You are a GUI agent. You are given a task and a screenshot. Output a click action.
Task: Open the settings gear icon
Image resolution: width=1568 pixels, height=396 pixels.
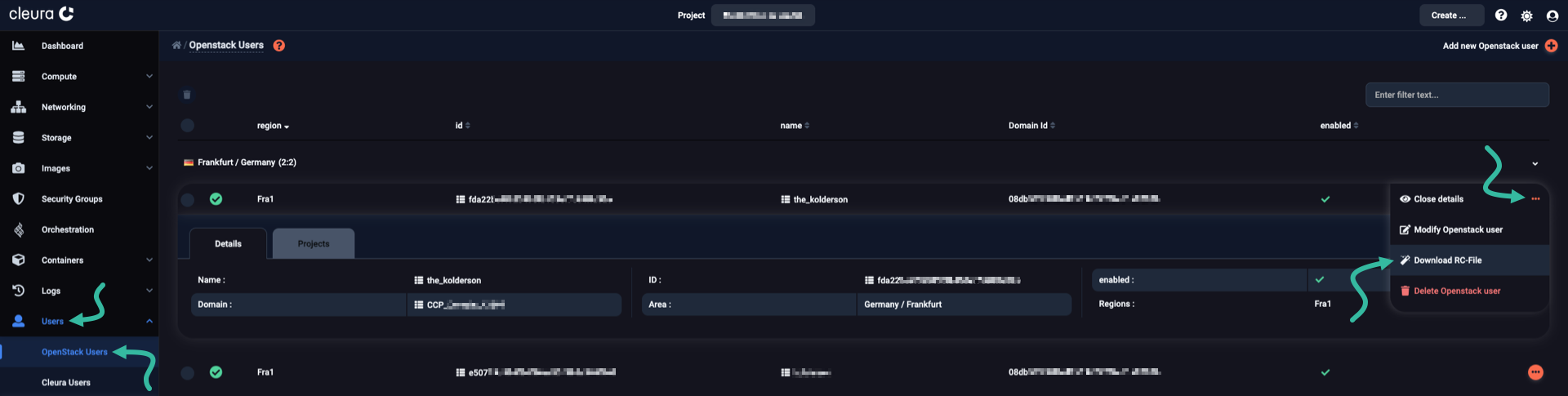tap(1526, 16)
